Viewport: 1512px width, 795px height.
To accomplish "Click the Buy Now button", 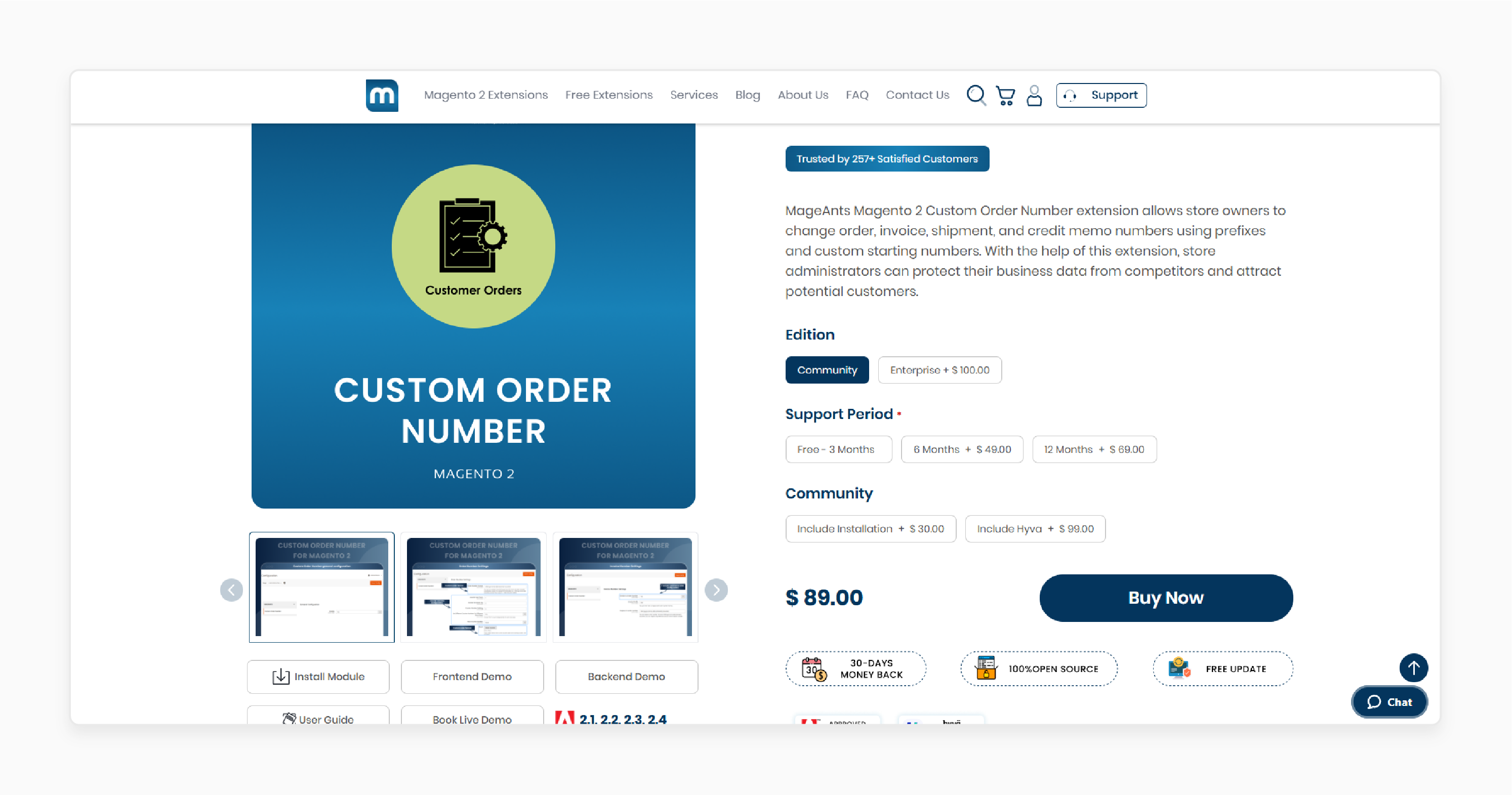I will (x=1166, y=597).
